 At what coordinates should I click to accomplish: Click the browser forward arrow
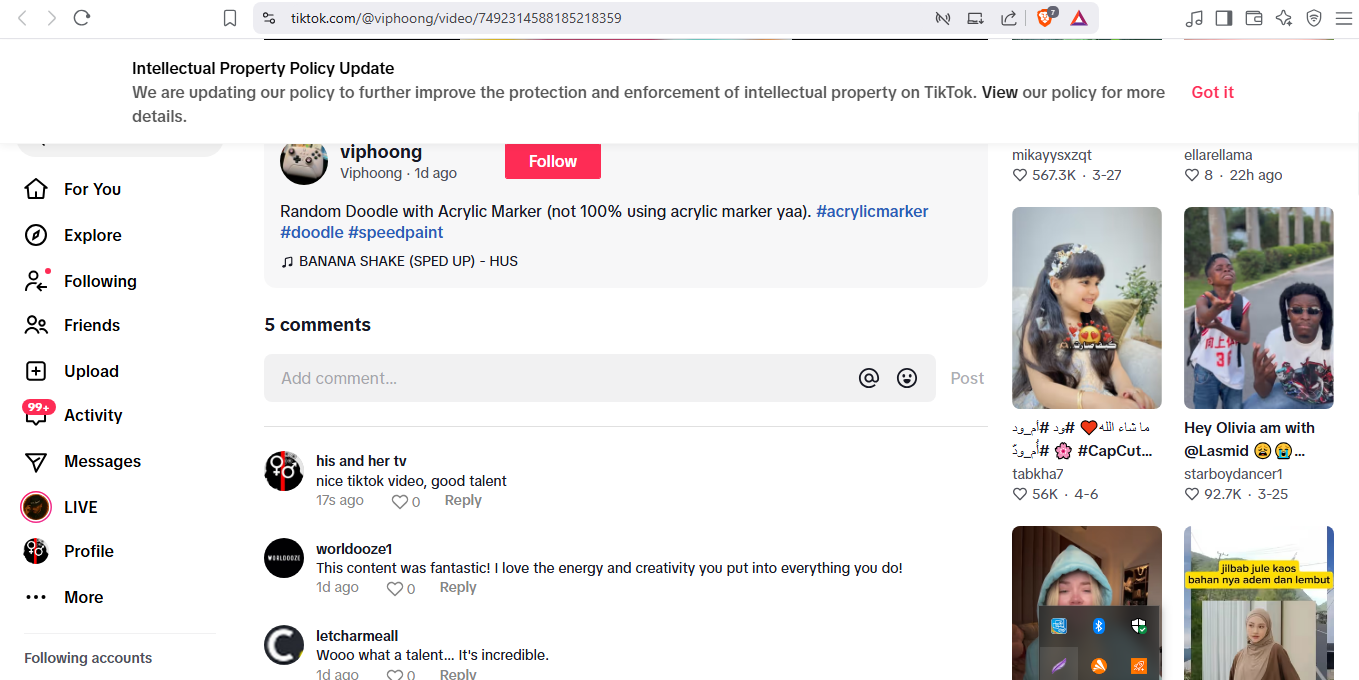click(x=52, y=18)
